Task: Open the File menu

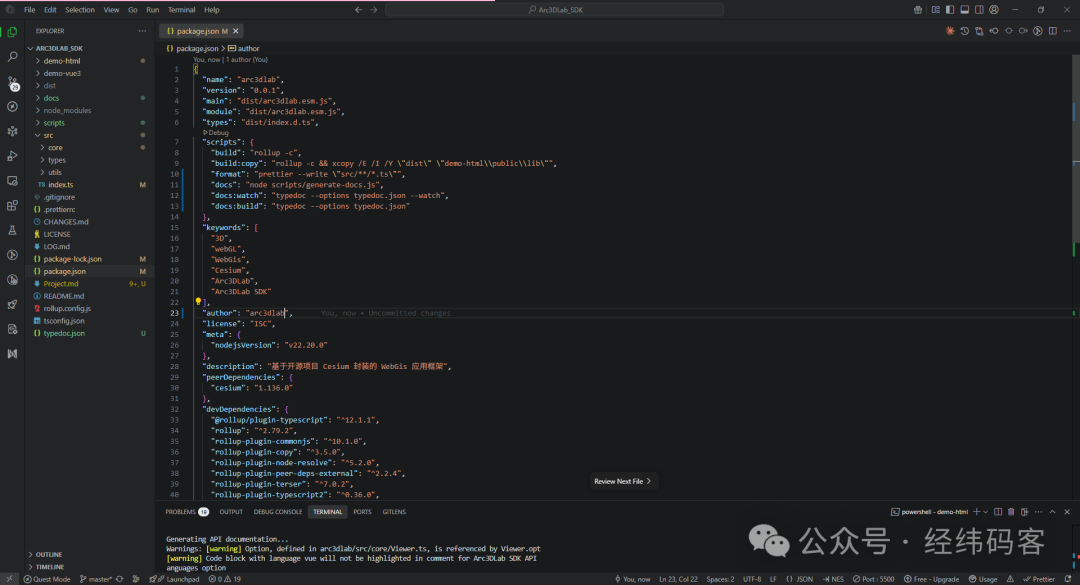Action: pos(30,10)
